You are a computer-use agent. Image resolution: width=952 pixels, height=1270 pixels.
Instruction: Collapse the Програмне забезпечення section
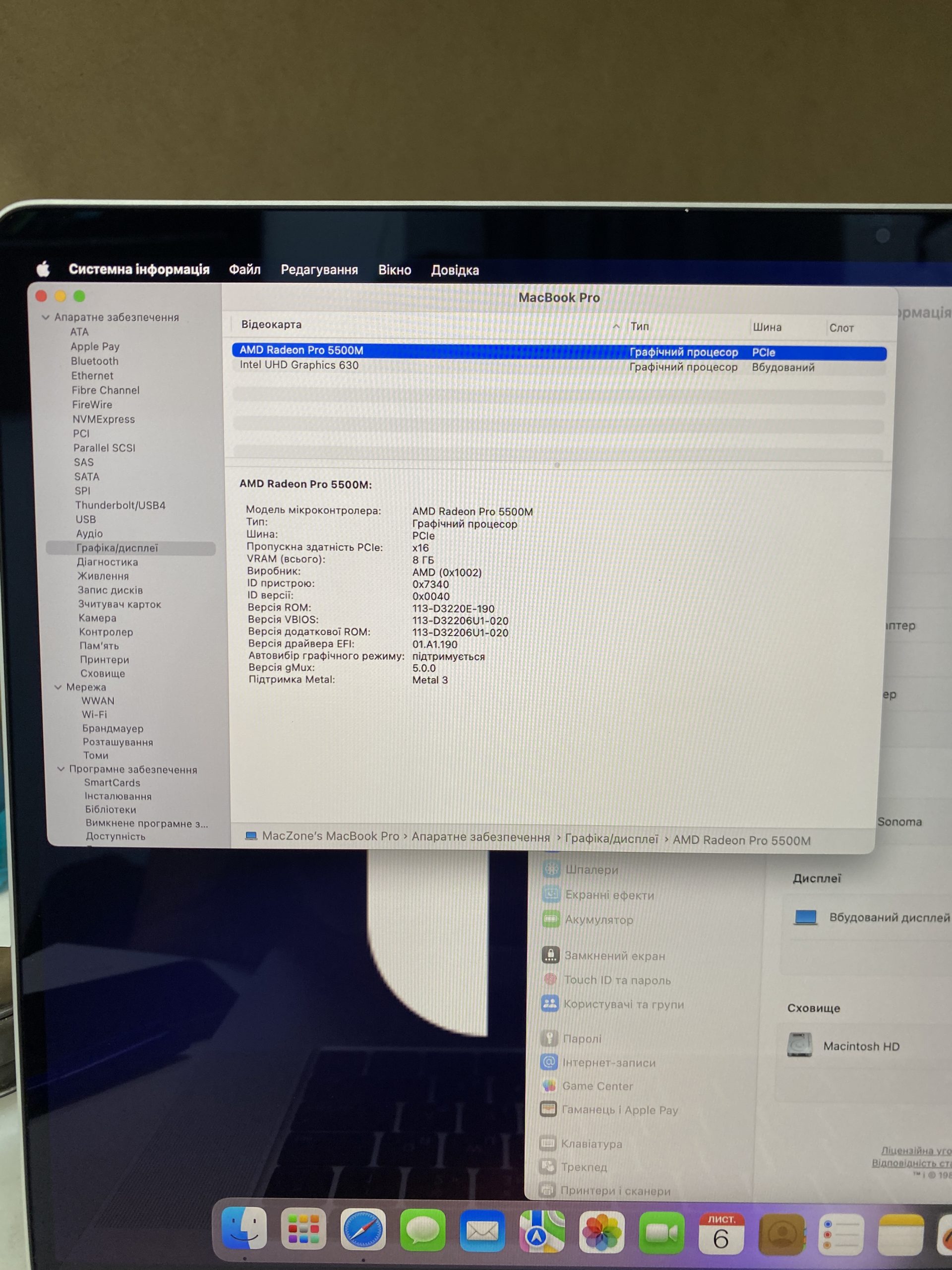[61, 769]
